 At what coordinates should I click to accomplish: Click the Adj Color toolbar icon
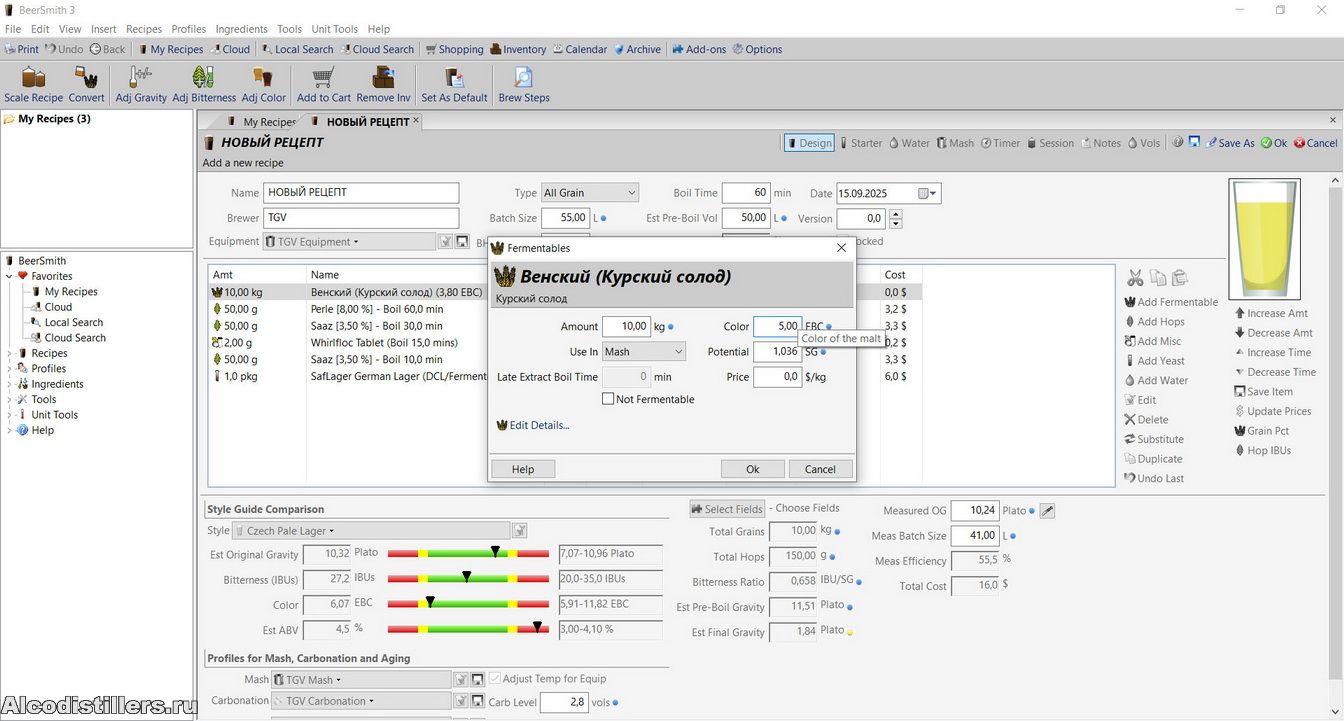(263, 79)
